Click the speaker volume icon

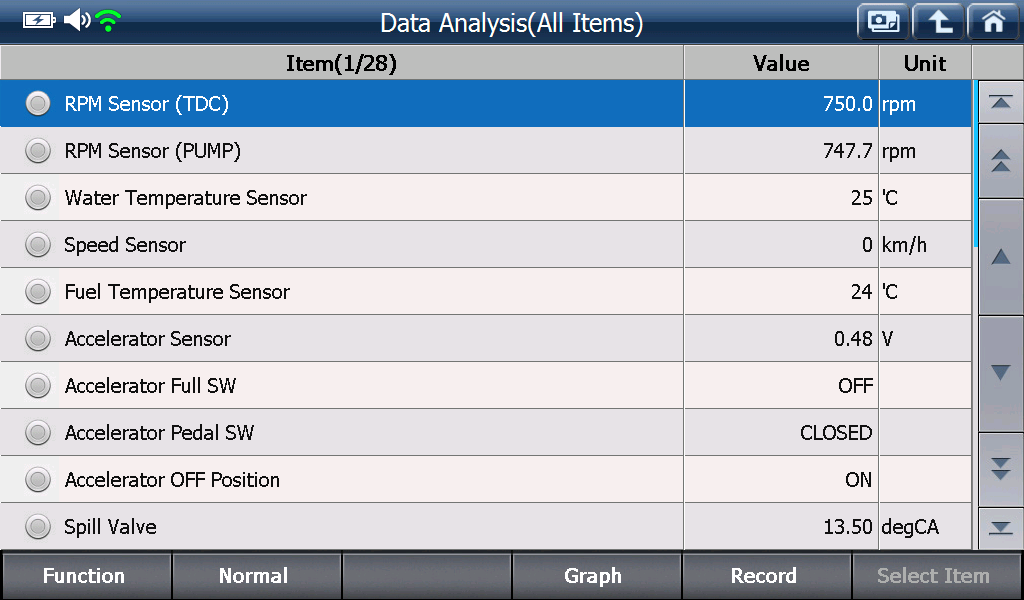point(77,20)
